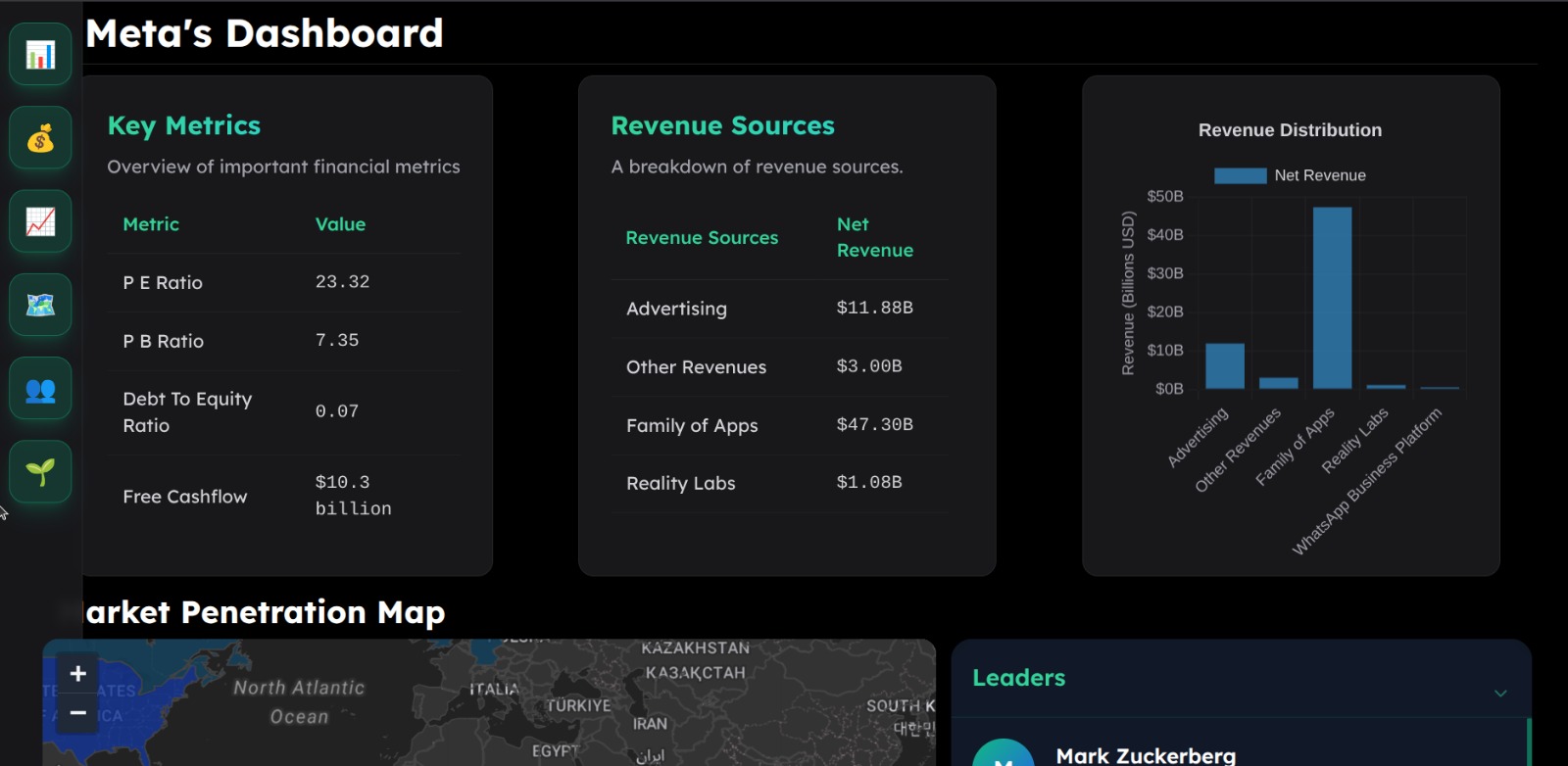The width and height of the screenshot is (1568, 766).
Task: Click the Net Revenue column header
Action: (x=875, y=237)
